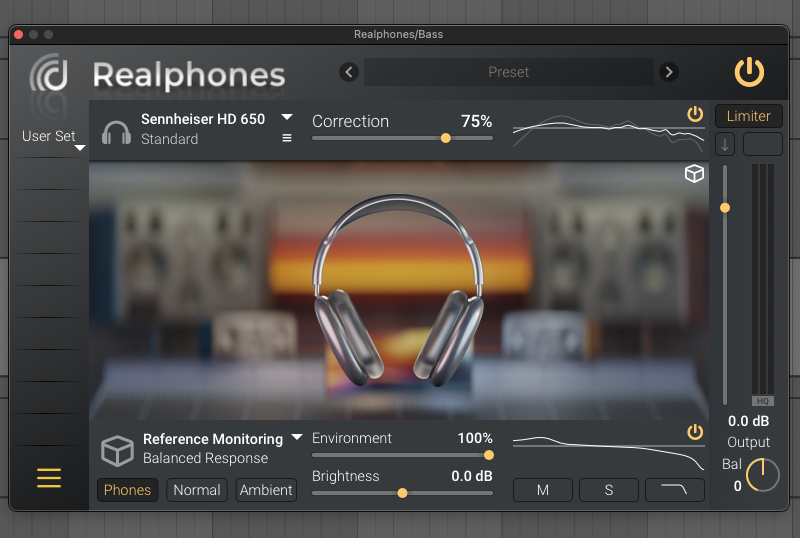This screenshot has height=538, width=800.
Task: Click the Brightness 0.0 dB value
Action: (x=472, y=476)
